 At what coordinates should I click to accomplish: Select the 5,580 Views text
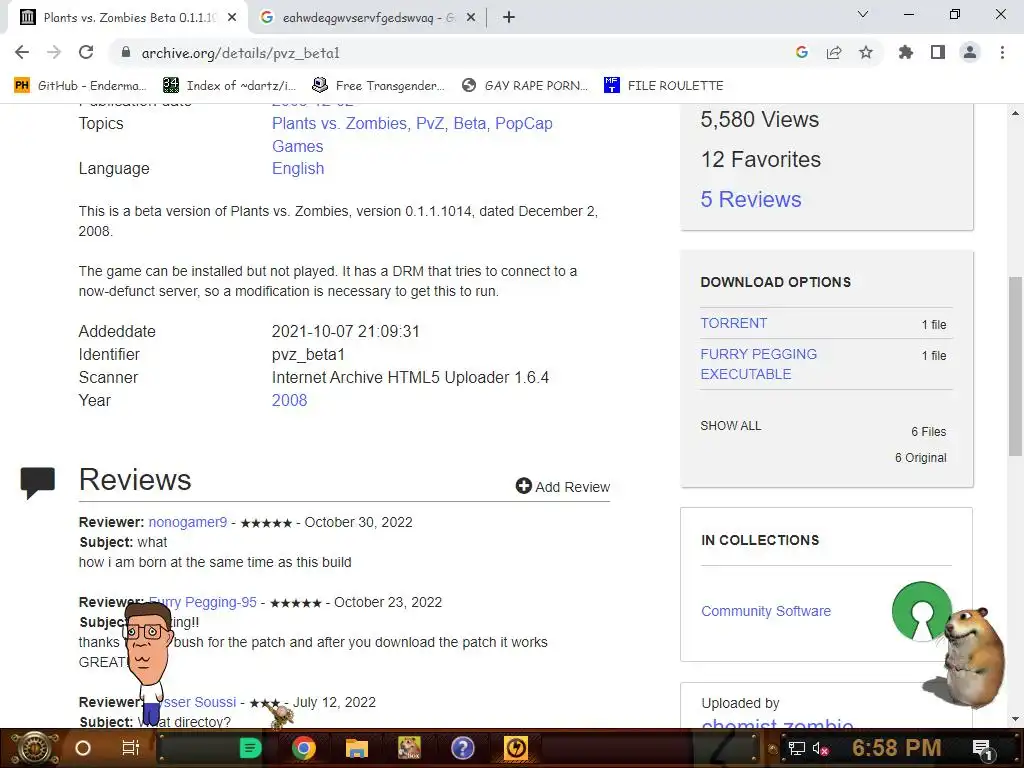point(760,120)
